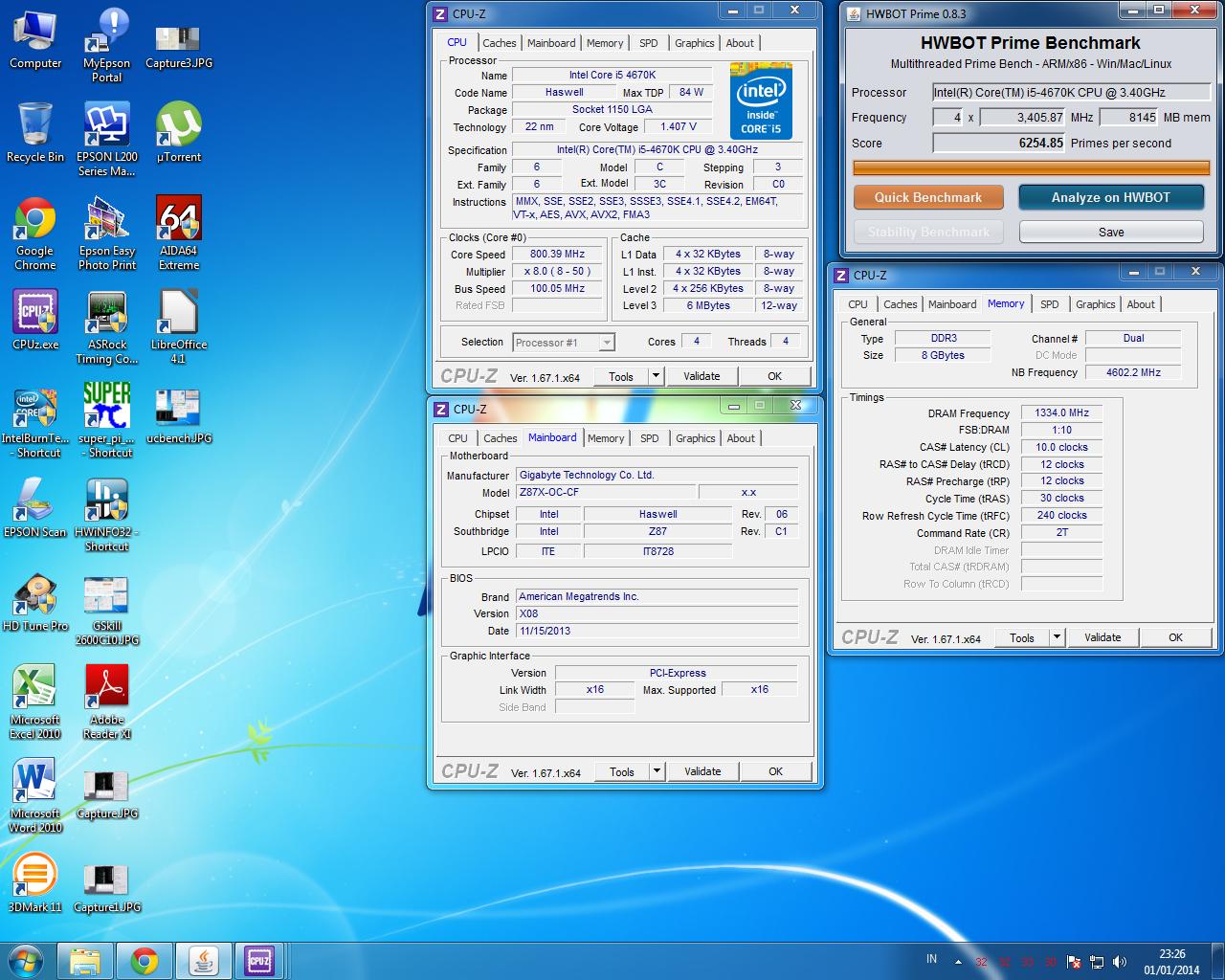Click the Intel Core i5 4670K name field
Image resolution: width=1225 pixels, height=980 pixels.
pos(612,75)
